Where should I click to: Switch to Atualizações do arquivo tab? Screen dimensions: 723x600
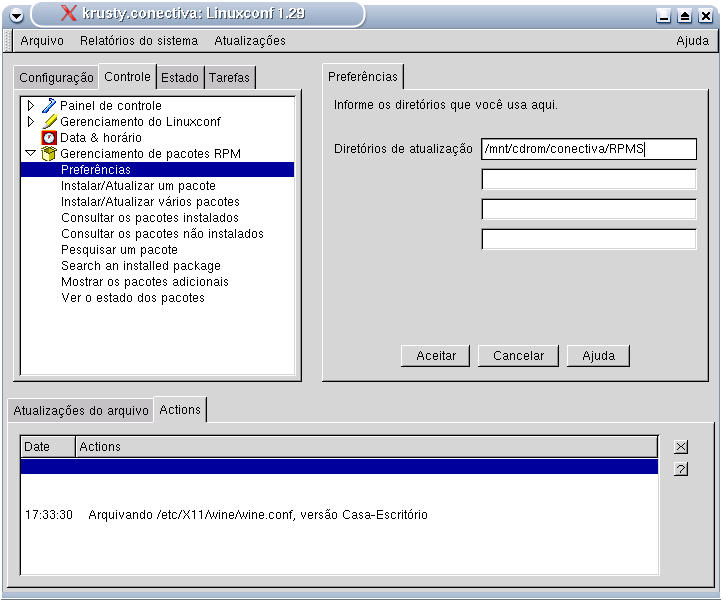(81, 410)
